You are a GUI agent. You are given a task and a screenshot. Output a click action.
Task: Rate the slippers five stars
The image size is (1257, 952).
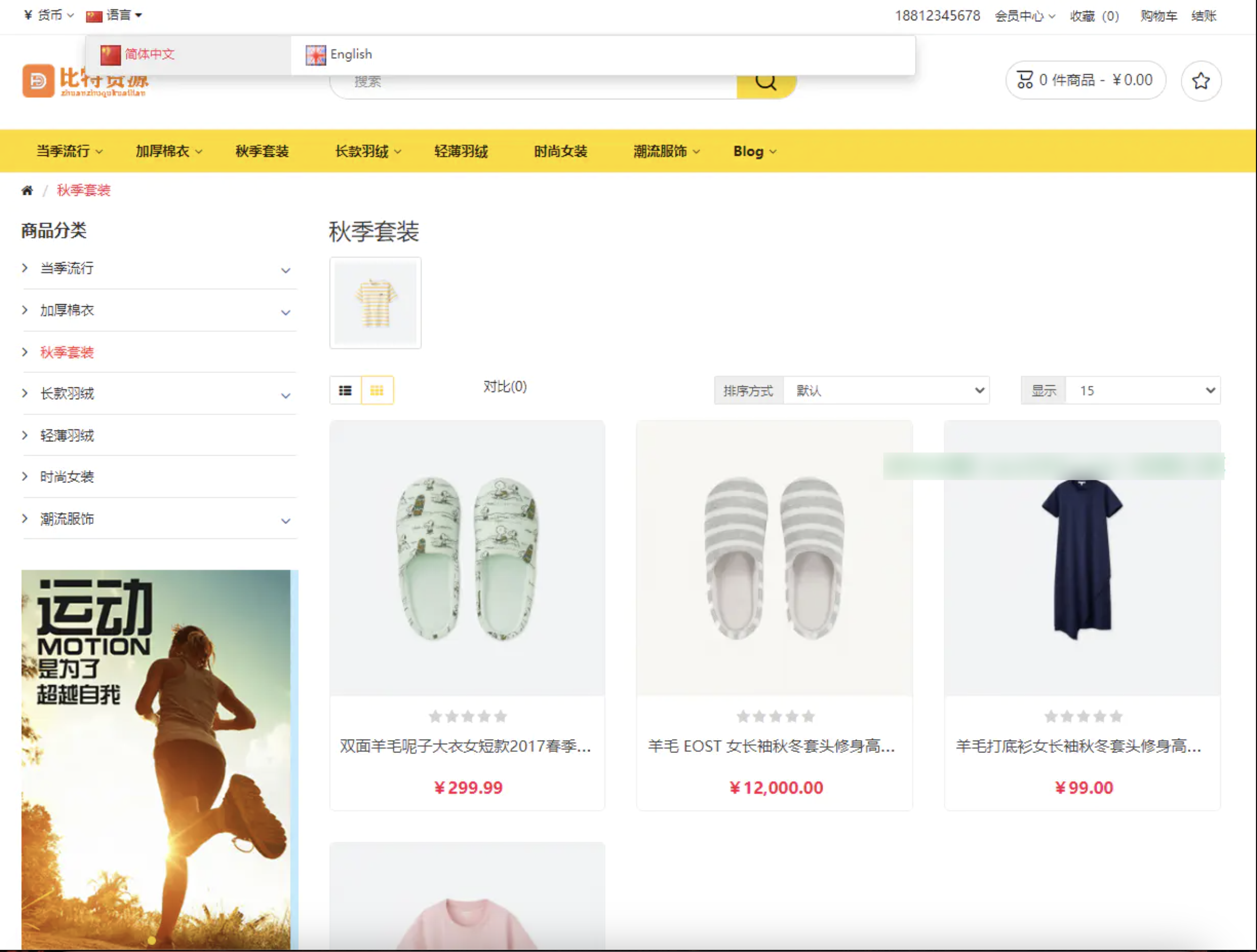(x=500, y=716)
